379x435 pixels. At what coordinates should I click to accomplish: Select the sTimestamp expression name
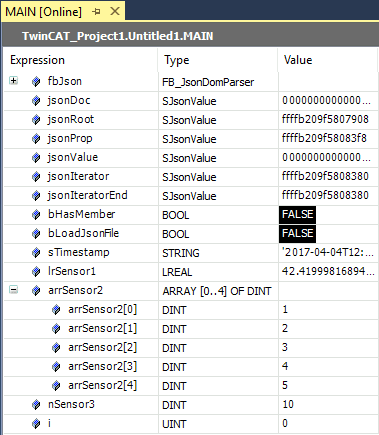(79, 253)
